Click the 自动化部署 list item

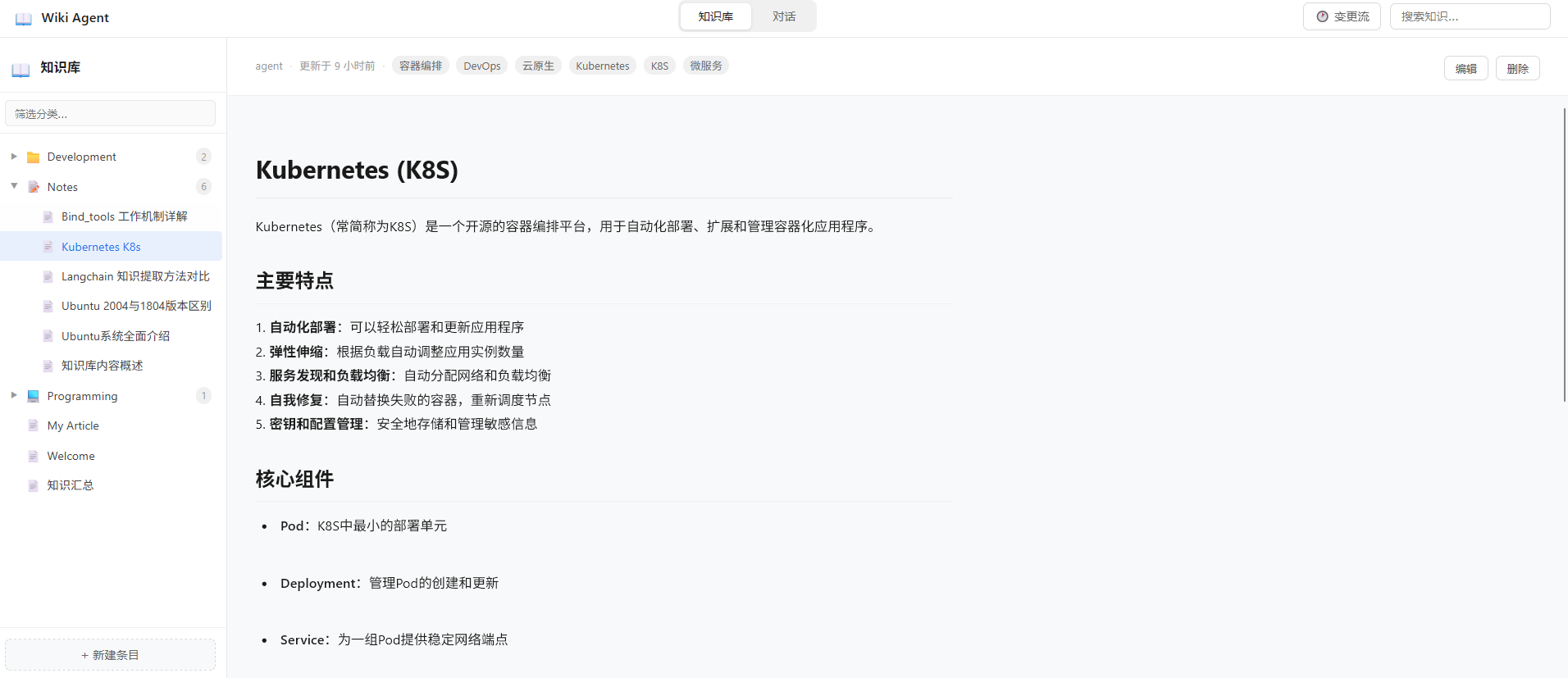click(390, 327)
